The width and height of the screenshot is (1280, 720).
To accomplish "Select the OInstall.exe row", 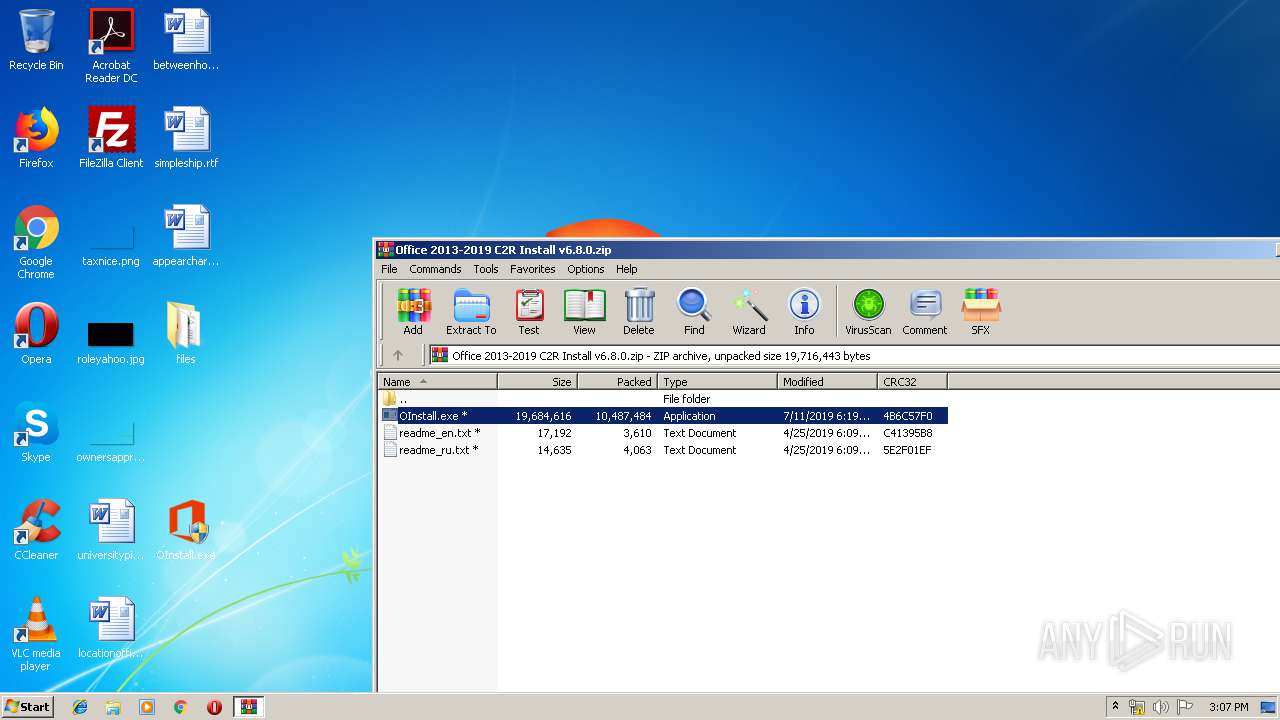I will 663,416.
